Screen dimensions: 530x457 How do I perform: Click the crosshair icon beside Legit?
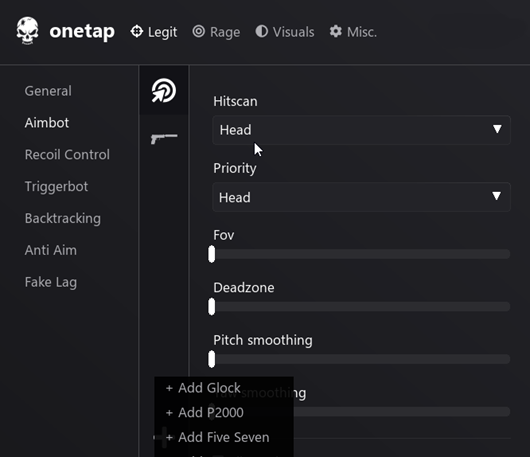point(137,31)
